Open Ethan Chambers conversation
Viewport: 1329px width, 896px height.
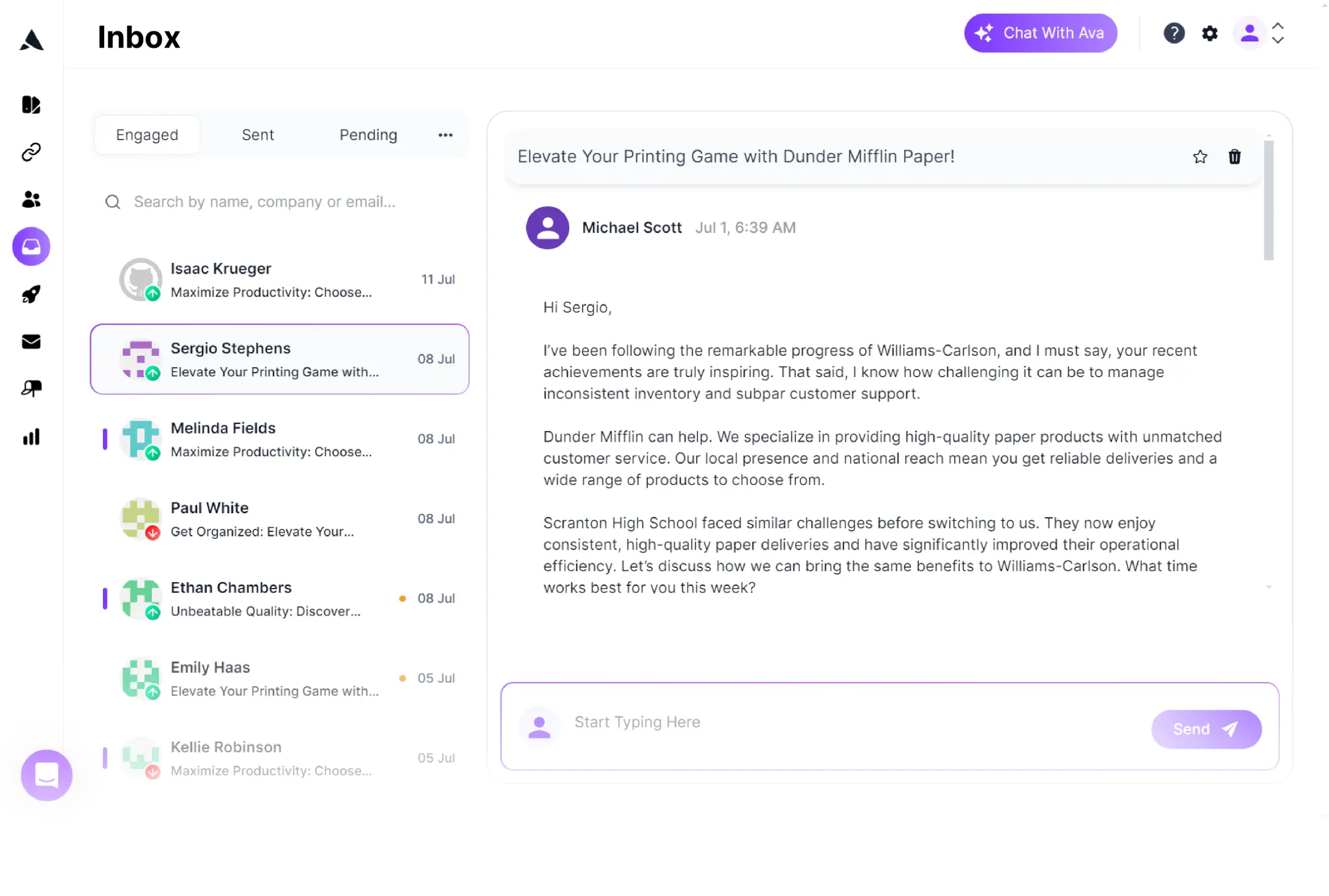(280, 598)
